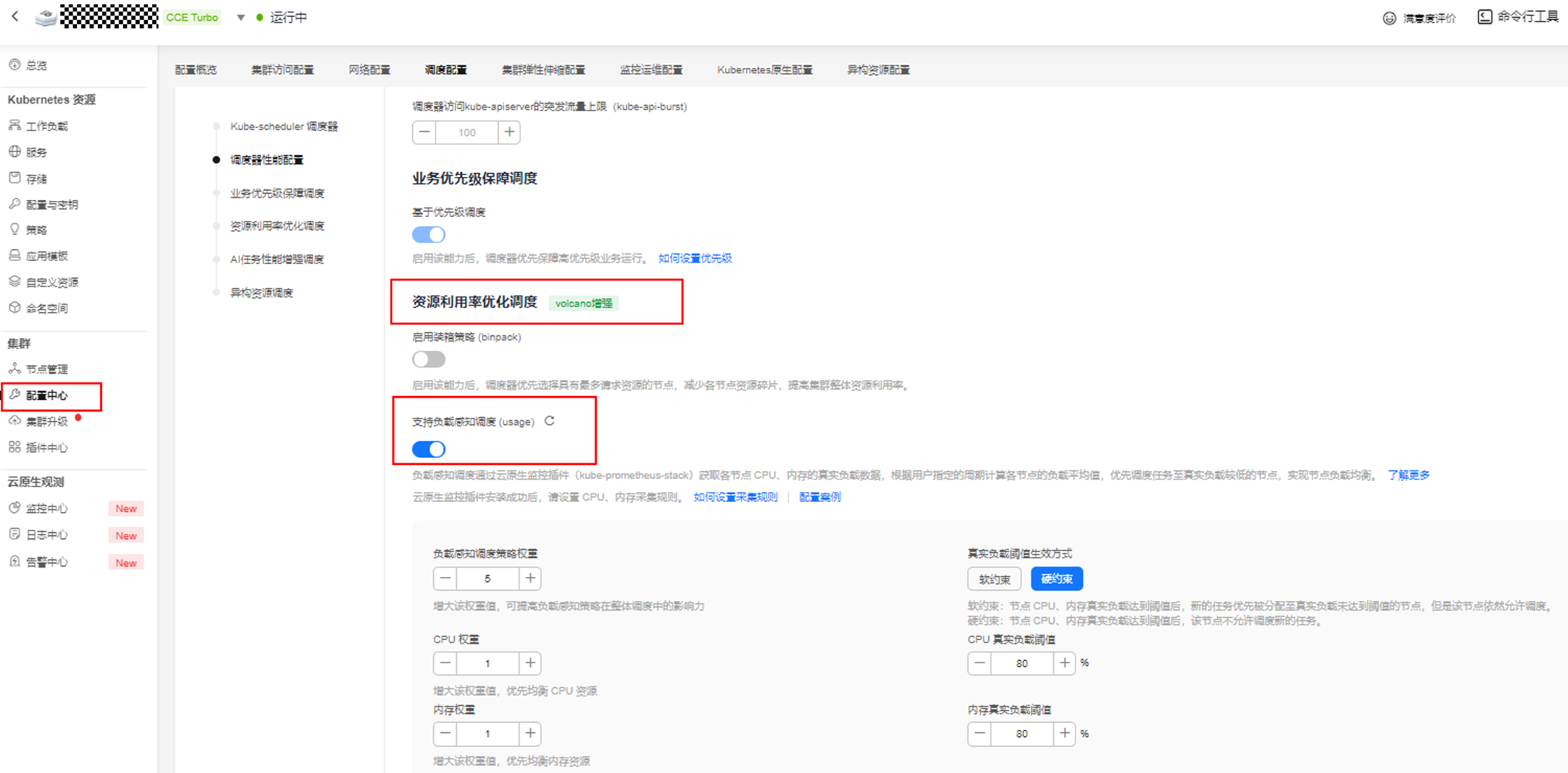The width and height of the screenshot is (1568, 773).
Task: Open 策略 policies in sidebar
Action: pos(29,229)
